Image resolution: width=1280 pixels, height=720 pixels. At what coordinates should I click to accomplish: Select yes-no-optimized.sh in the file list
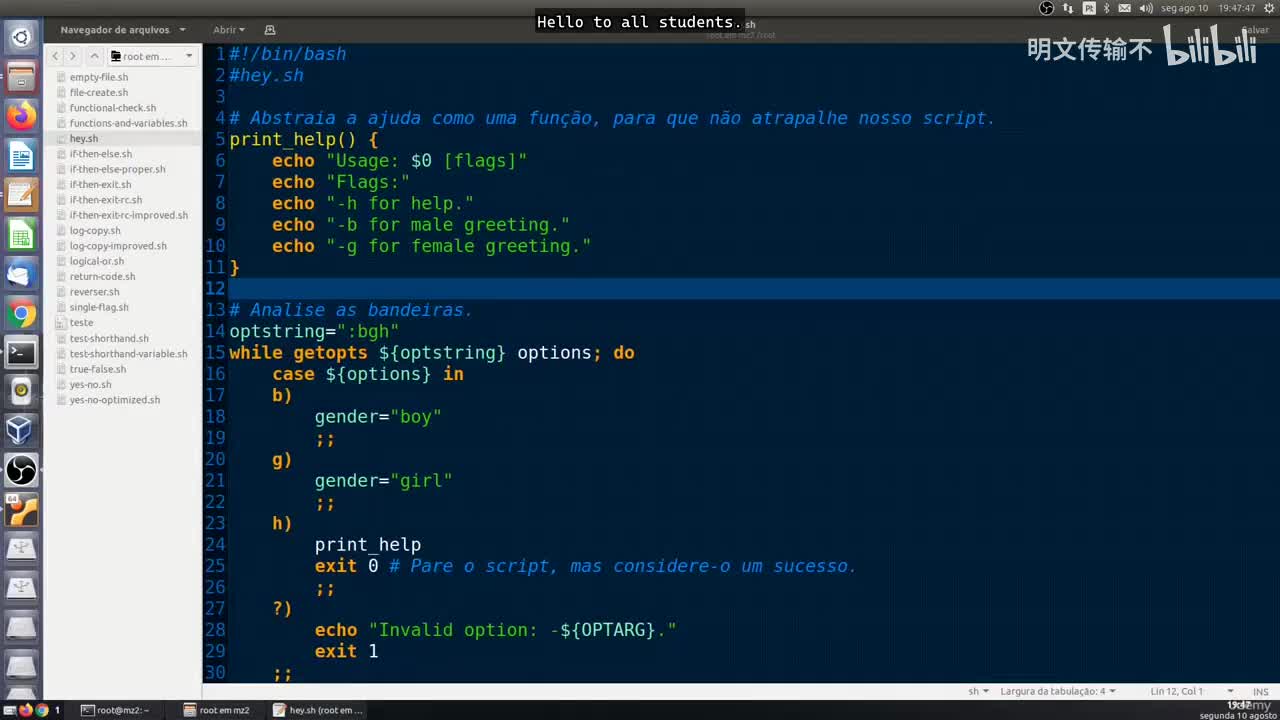[115, 400]
